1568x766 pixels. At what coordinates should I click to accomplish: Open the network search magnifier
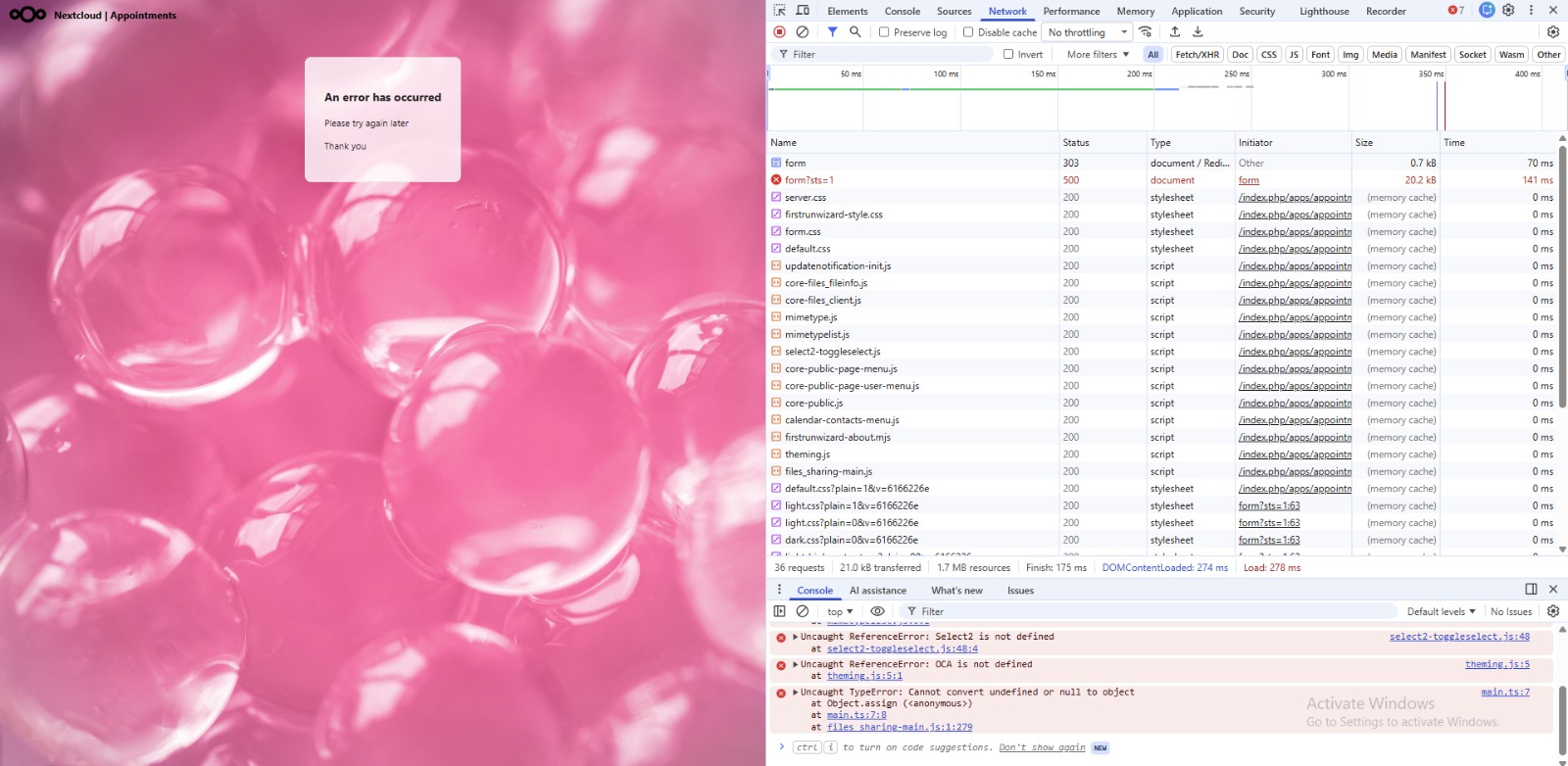[x=856, y=32]
